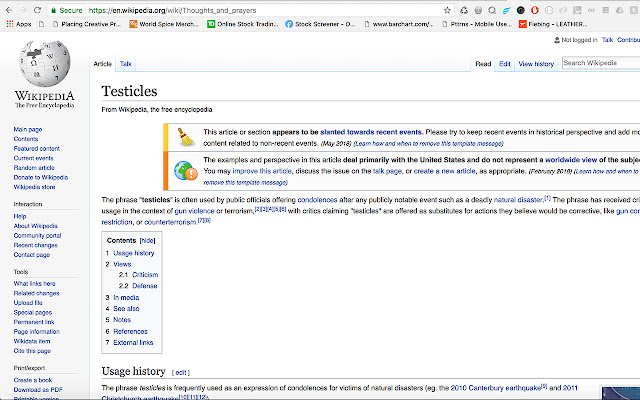Jump to In media in contents
Screen dimensions: 640x400
pos(126,298)
